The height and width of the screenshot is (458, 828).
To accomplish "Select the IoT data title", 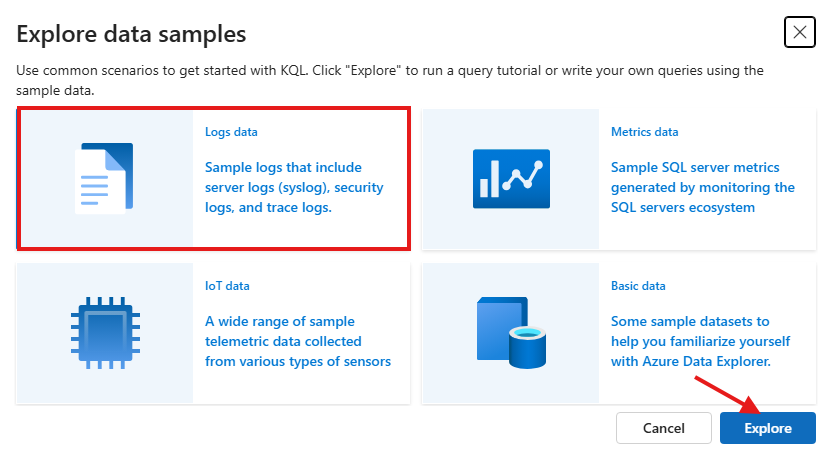I will 227,286.
